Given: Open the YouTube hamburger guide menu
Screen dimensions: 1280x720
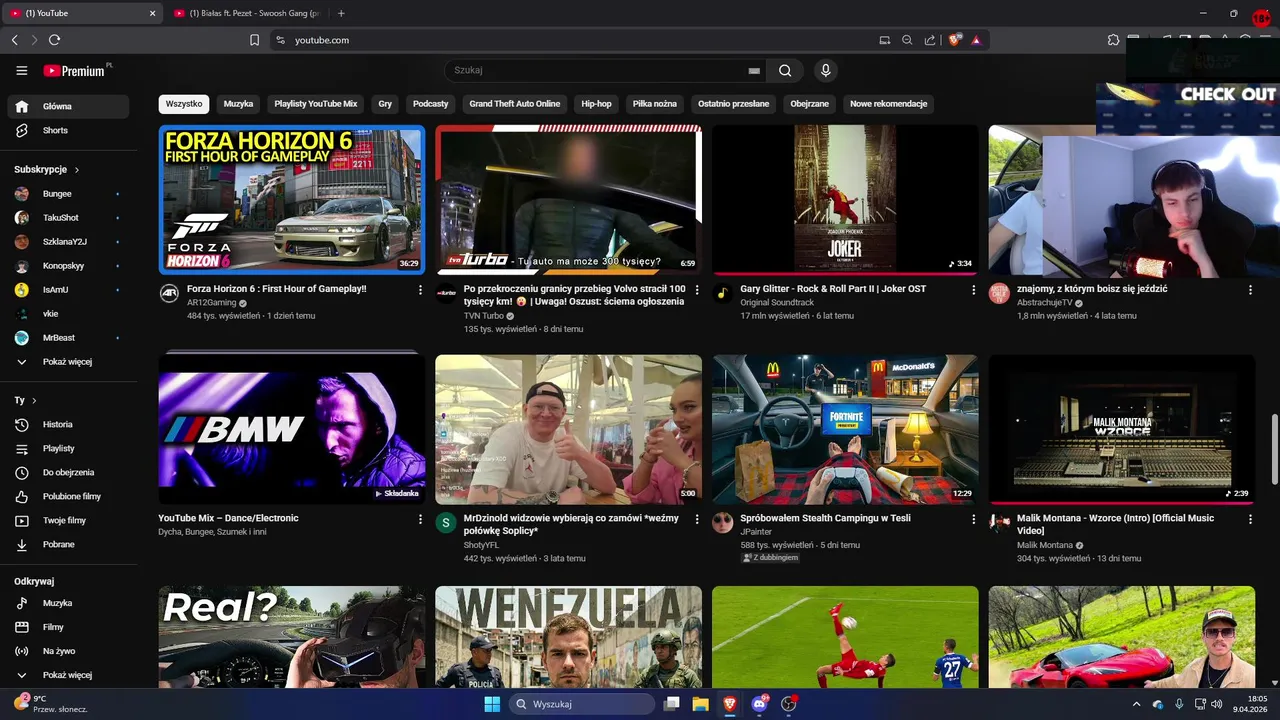Looking at the screenshot, I should coord(21,70).
